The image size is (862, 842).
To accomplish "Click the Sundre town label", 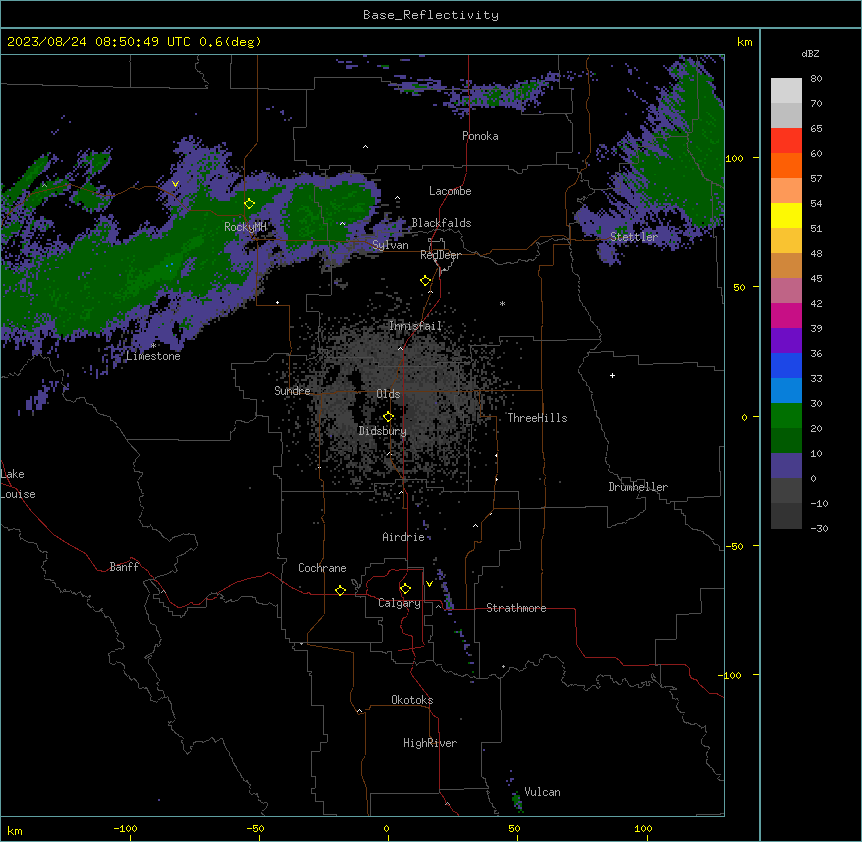I will (x=292, y=391).
